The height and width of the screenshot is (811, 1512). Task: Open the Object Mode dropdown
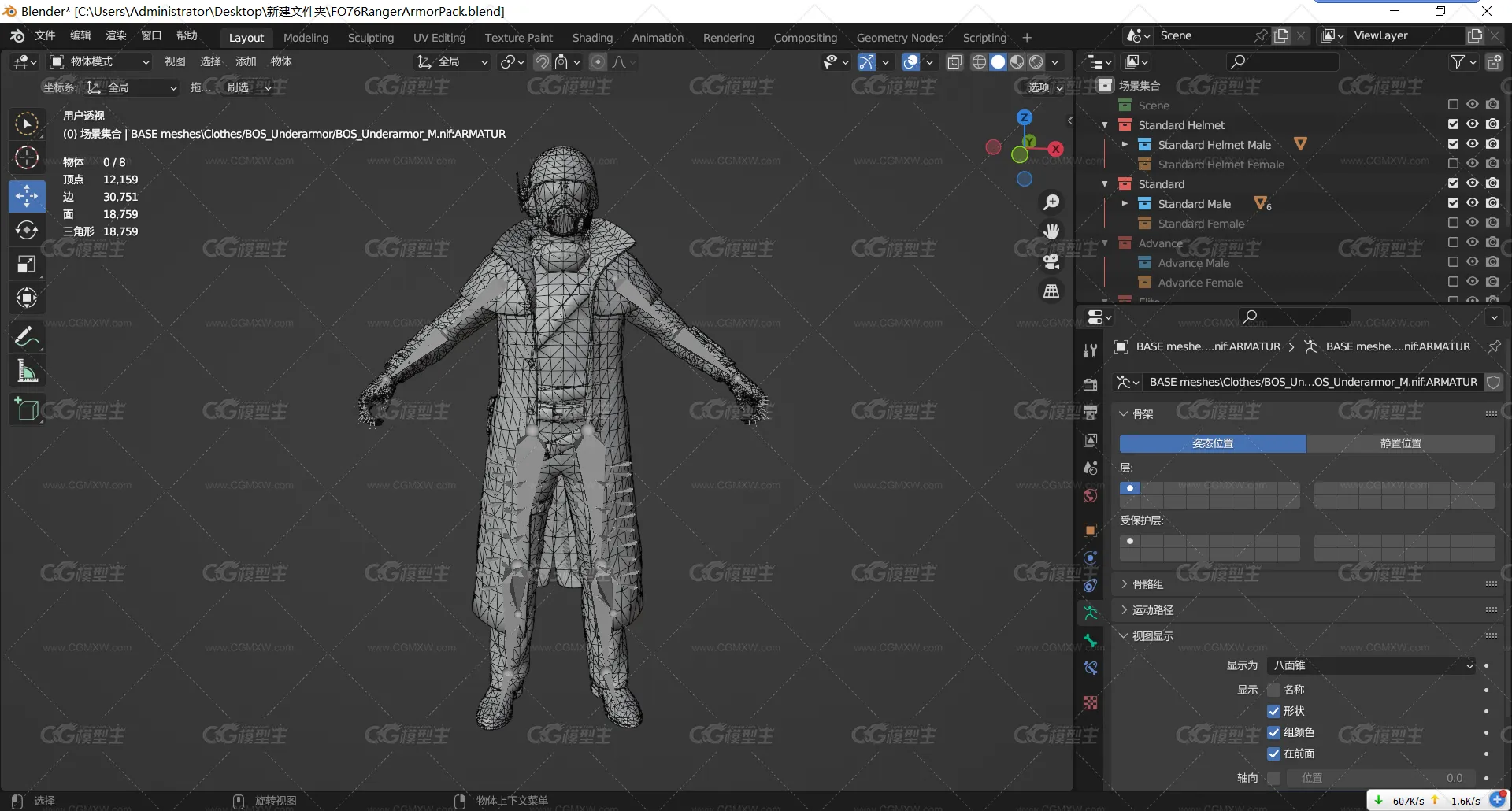click(99, 61)
